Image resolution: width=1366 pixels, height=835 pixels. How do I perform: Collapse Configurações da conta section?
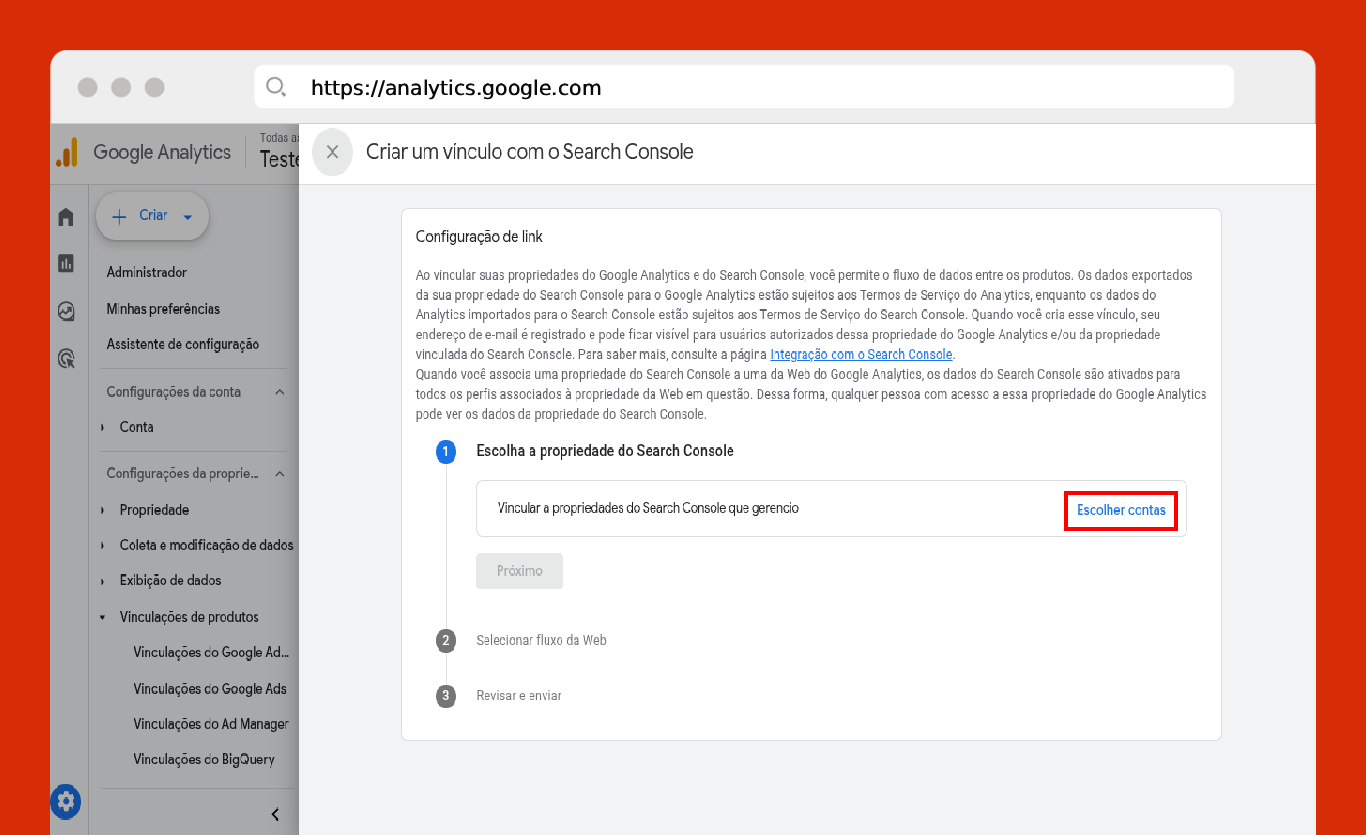tap(280, 392)
